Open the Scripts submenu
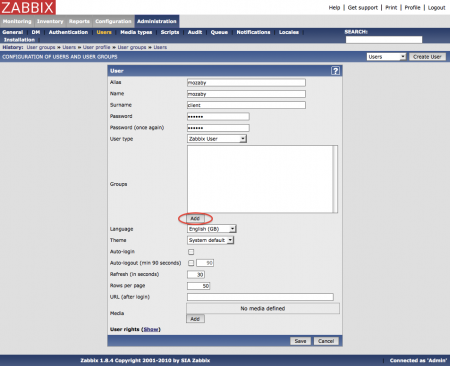The height and width of the screenshot is (366, 450). click(x=170, y=32)
